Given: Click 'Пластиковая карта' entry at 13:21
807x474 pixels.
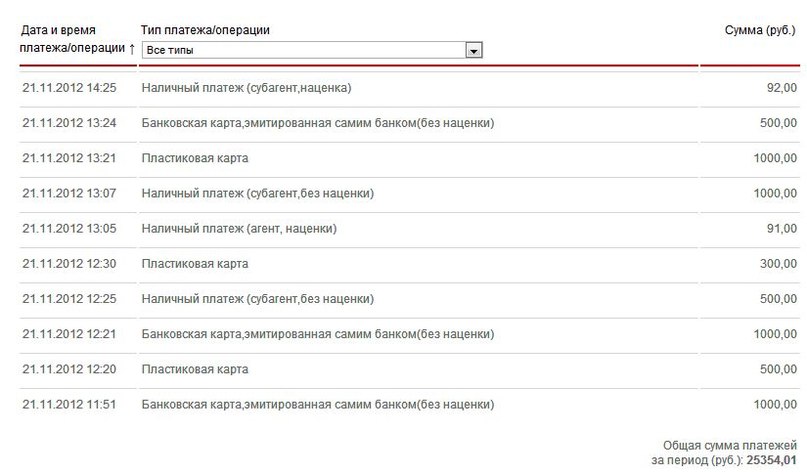Looking at the screenshot, I should tap(195, 158).
